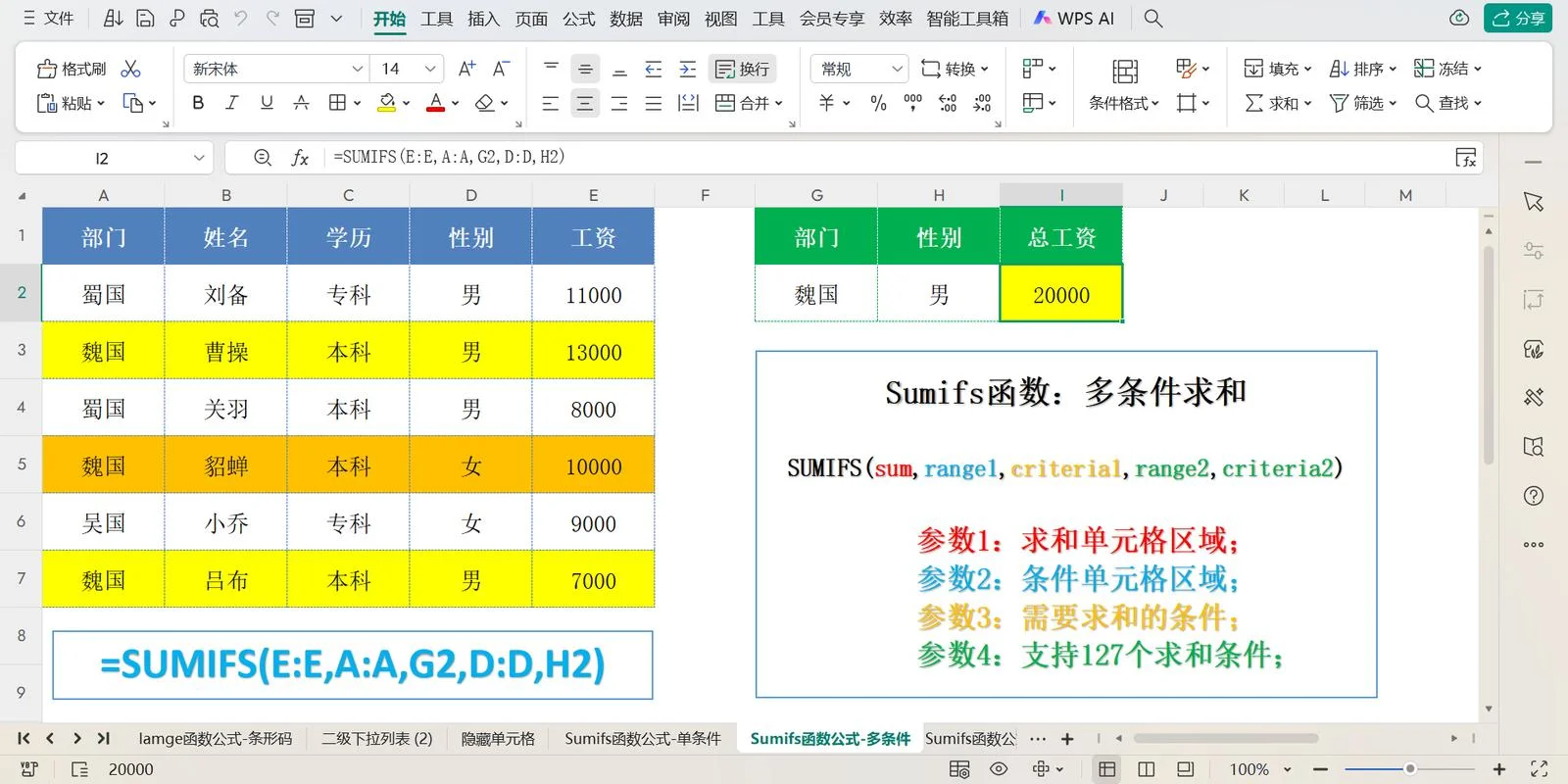Click the selection pointer icon in right sidebar
Viewport: 1568px width, 784px height.
point(1534,202)
